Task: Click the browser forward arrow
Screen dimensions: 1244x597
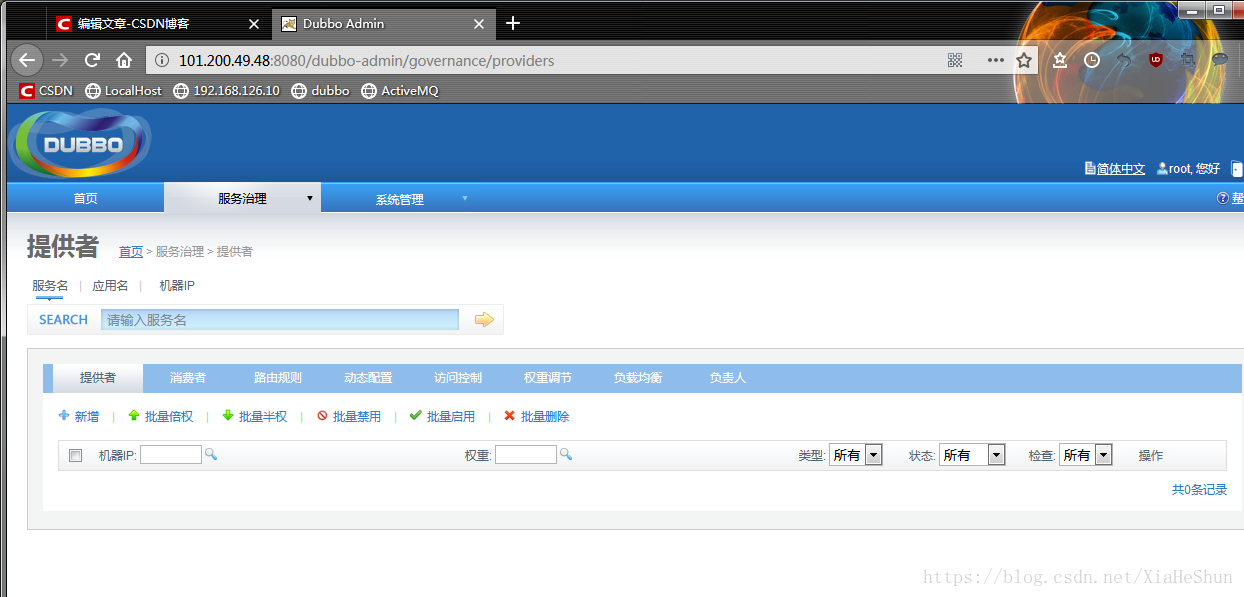Action: 61,60
